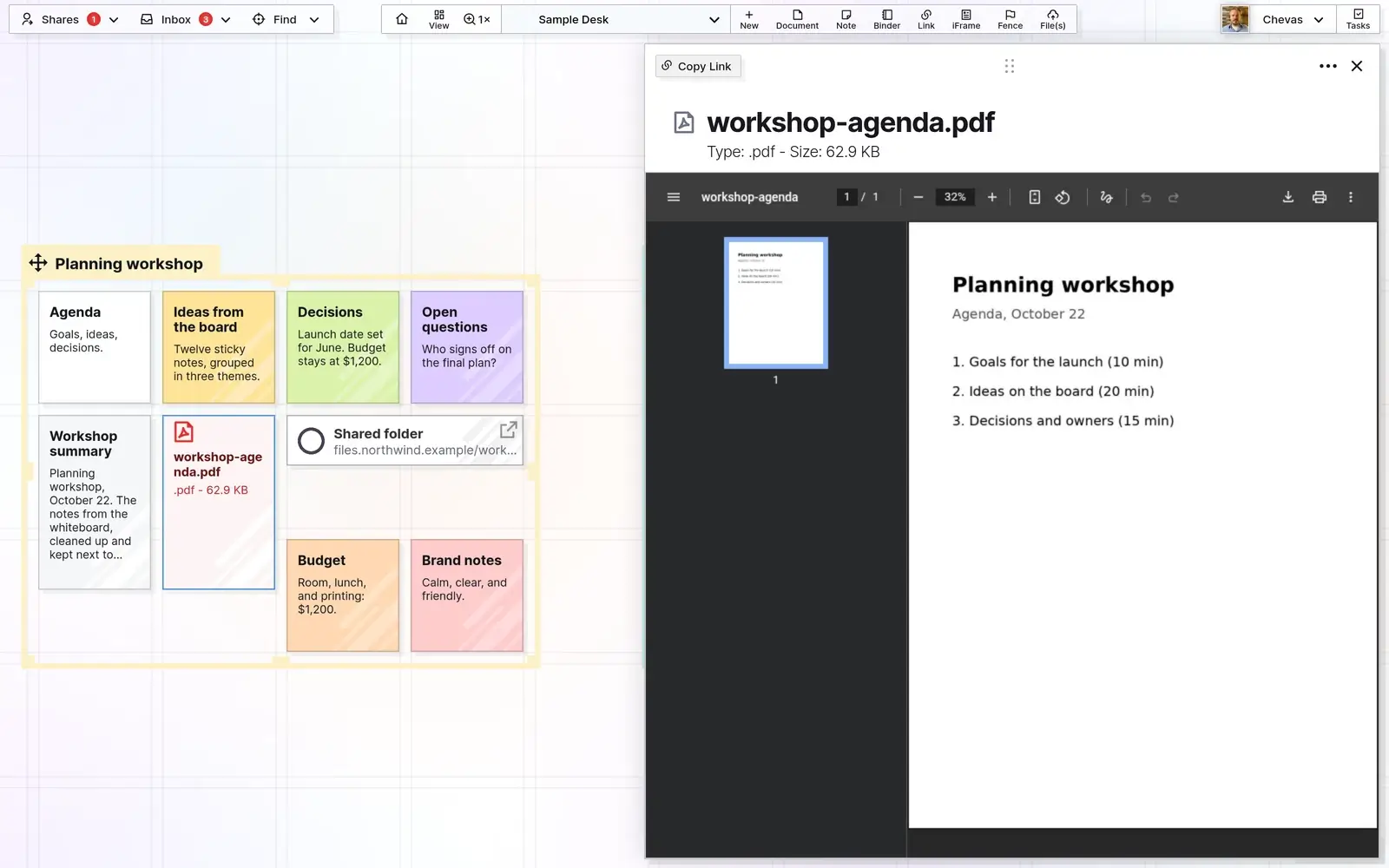Viewport: 1389px width, 868px height.
Task: Create a New item with plus icon
Action: coord(749,19)
